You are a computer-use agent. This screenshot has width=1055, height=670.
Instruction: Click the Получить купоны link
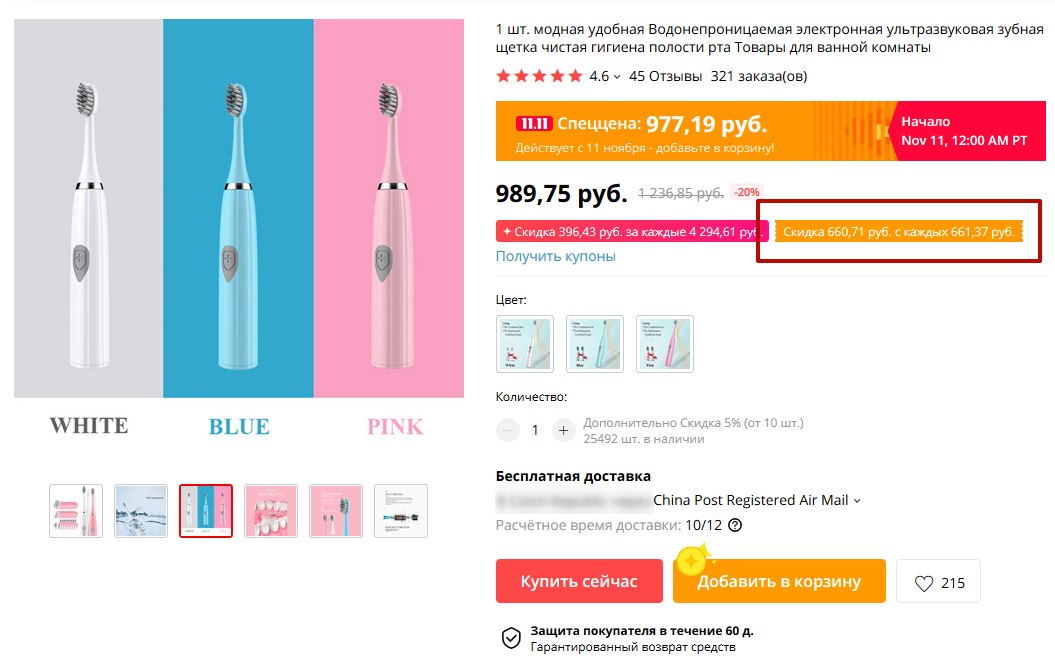tap(556, 256)
